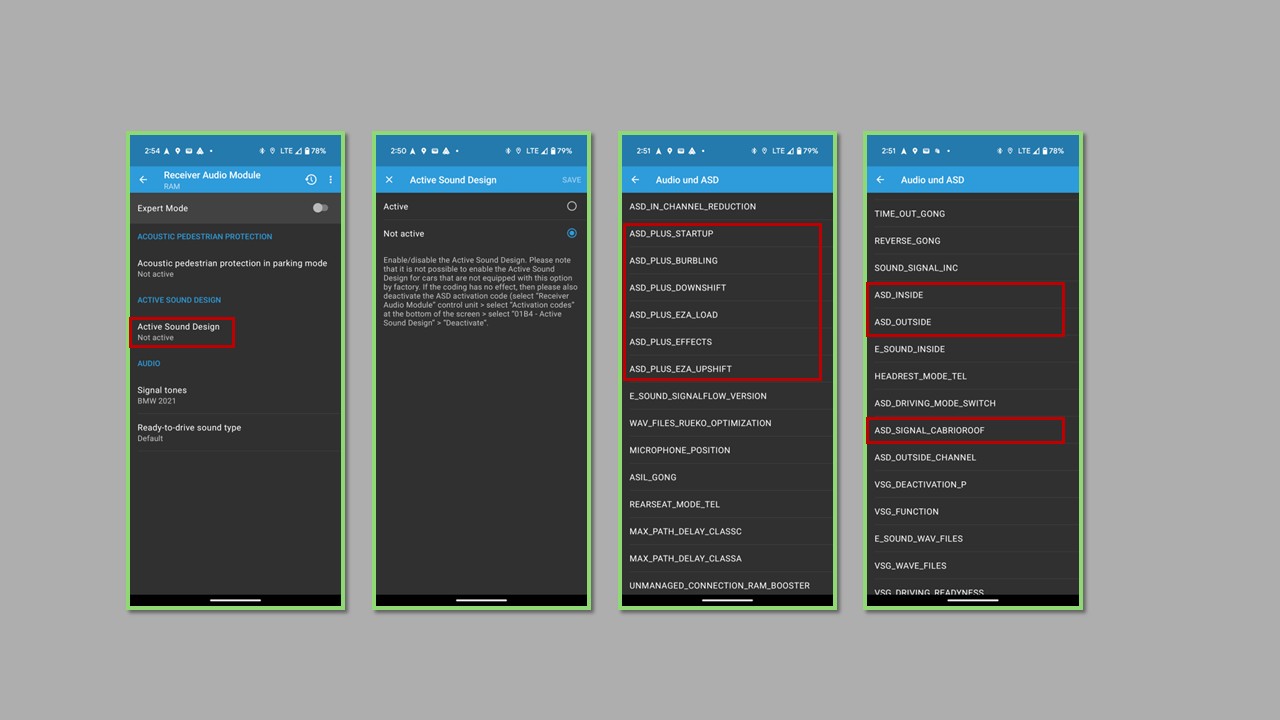The height and width of the screenshot is (720, 1280).
Task: Open the Signal tones BMW 2021 setting
Action: pos(236,395)
